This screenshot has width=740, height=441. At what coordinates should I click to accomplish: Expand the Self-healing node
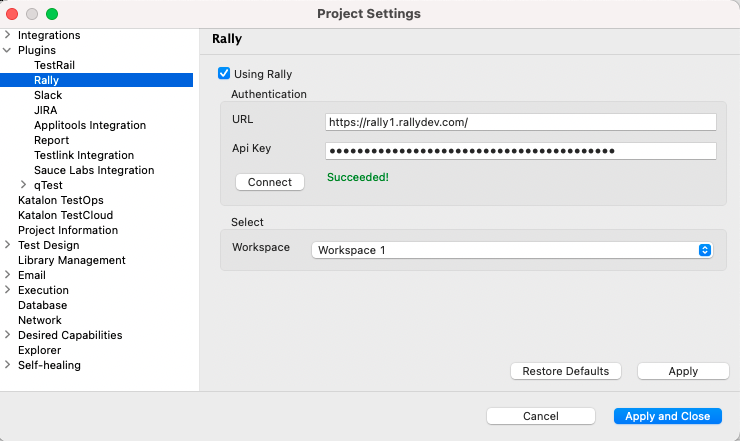tap(8, 365)
